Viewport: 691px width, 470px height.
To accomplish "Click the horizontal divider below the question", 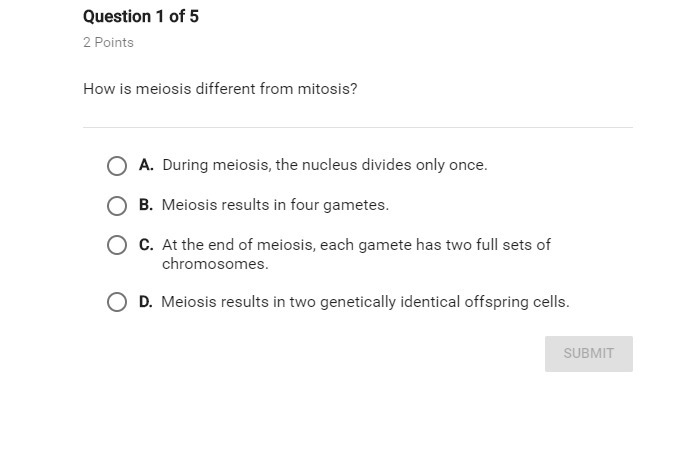I will click(358, 128).
